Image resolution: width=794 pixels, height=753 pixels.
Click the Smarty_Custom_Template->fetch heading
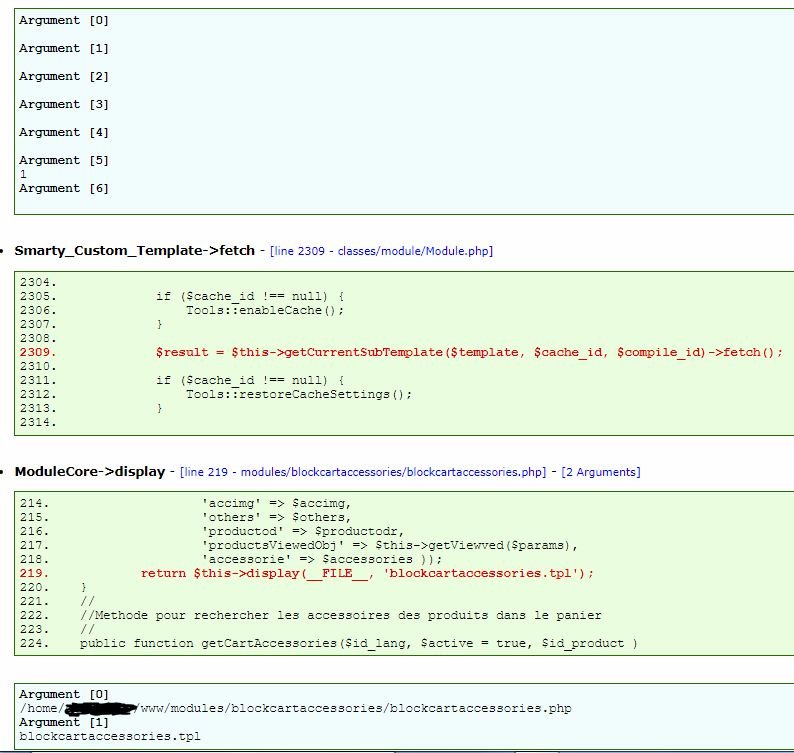pyautogui.click(x=134, y=250)
